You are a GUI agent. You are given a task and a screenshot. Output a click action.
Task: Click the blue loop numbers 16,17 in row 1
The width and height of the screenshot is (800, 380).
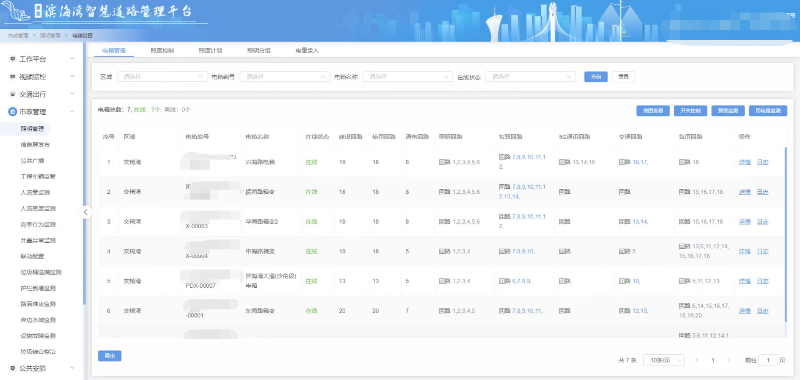click(x=640, y=162)
